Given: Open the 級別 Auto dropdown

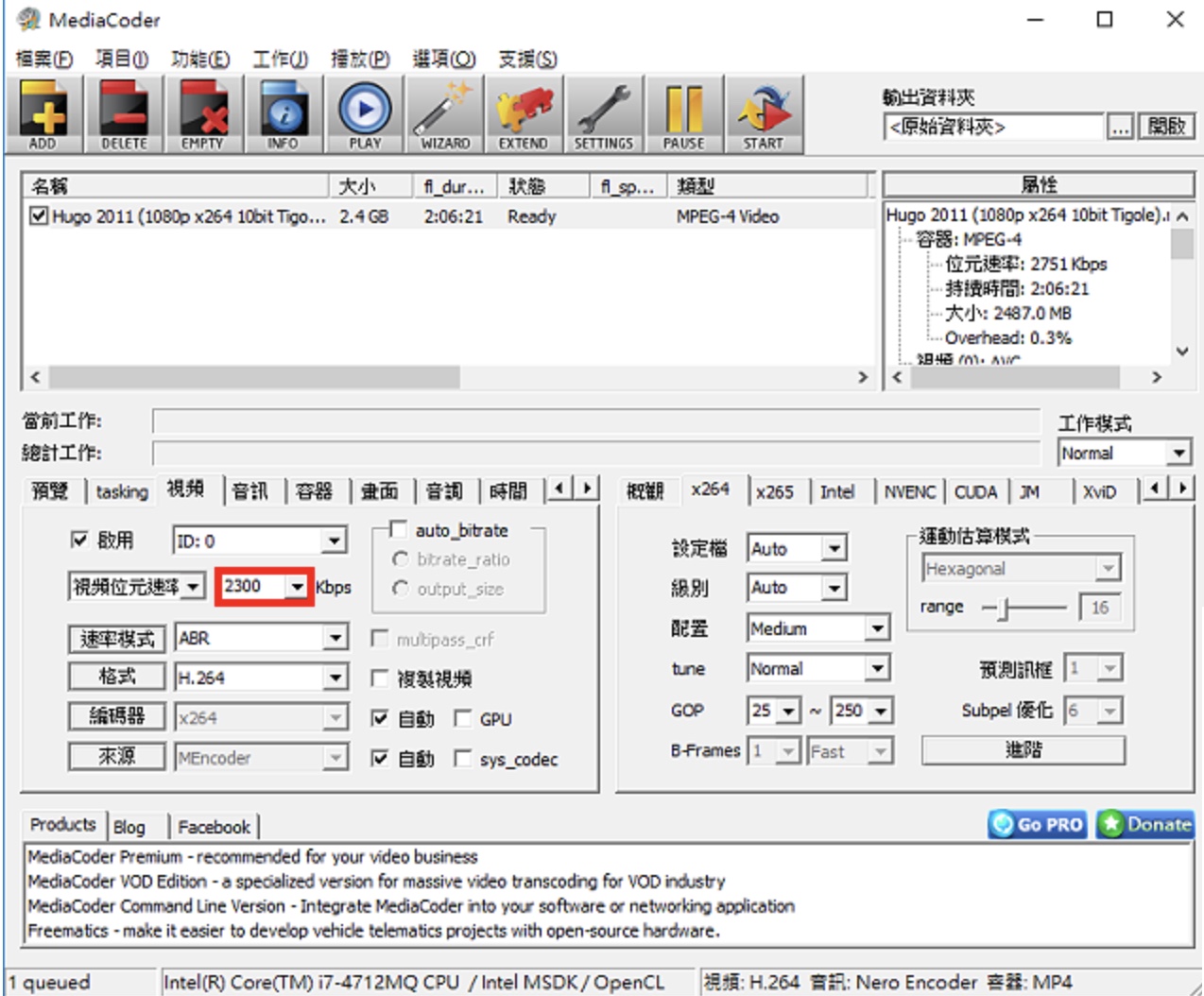Looking at the screenshot, I should click(797, 588).
